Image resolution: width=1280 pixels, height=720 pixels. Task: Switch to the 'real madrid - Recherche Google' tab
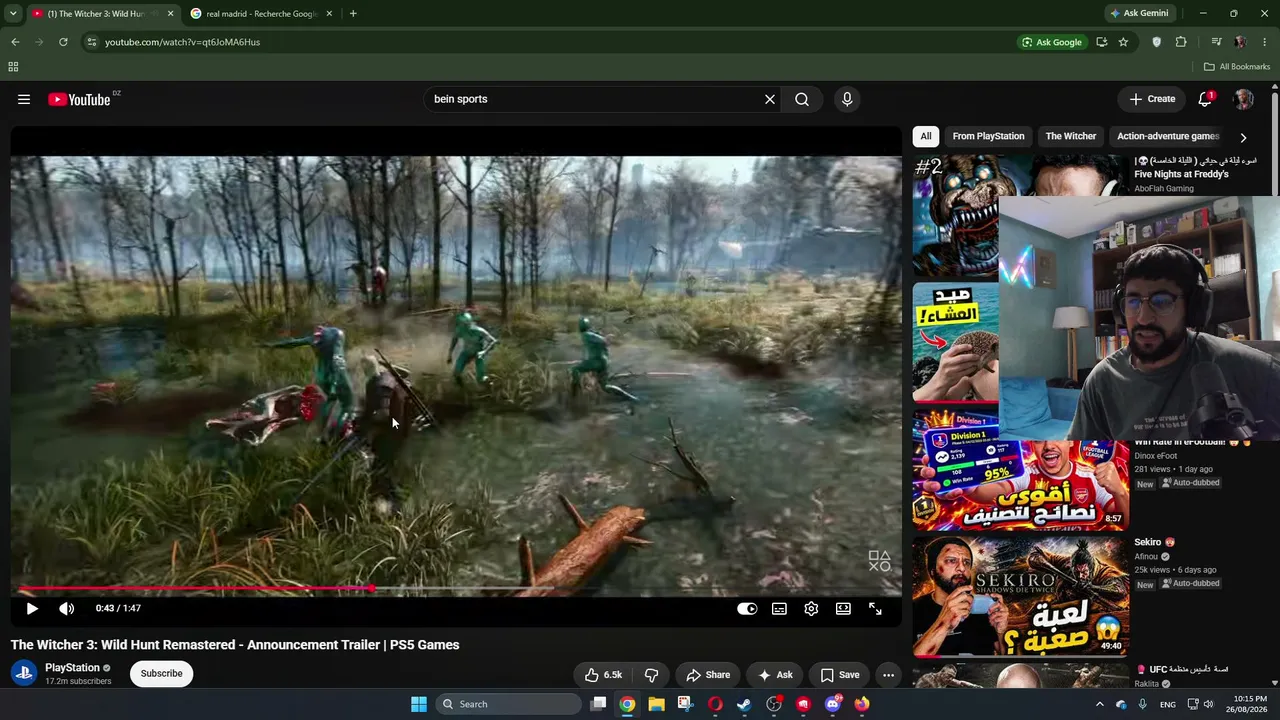pyautogui.click(x=261, y=14)
